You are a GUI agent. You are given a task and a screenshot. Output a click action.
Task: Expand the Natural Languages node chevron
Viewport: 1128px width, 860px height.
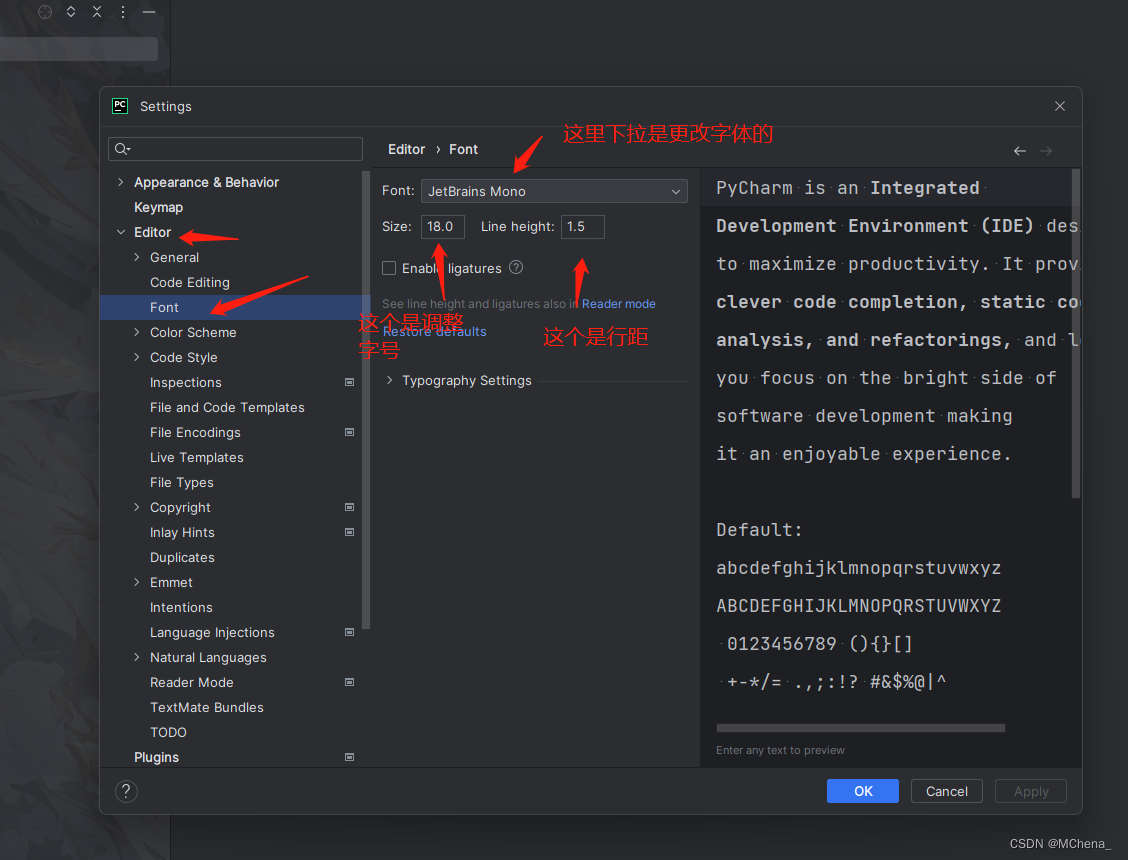pyautogui.click(x=137, y=657)
